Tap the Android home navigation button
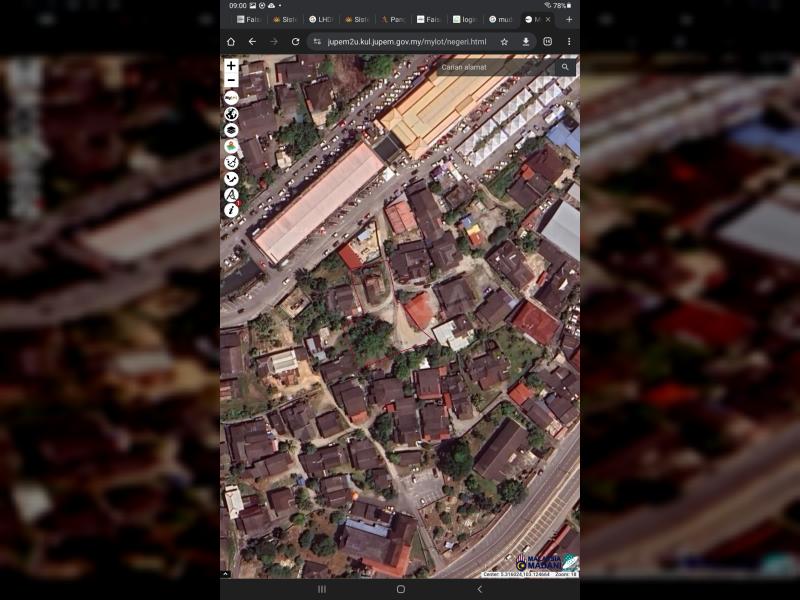This screenshot has height=600, width=800. (400, 589)
